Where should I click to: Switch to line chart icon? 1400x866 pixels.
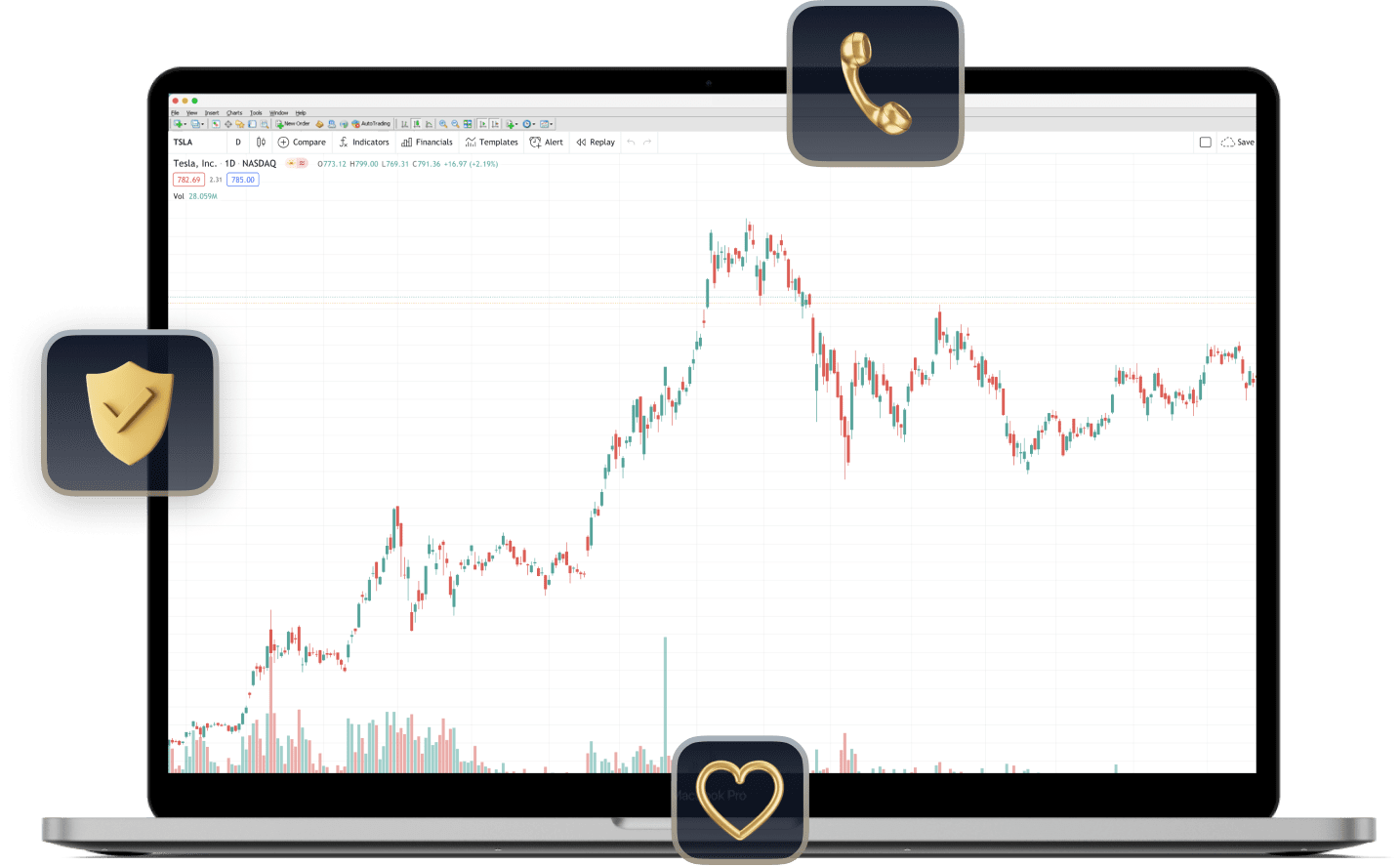click(x=429, y=124)
